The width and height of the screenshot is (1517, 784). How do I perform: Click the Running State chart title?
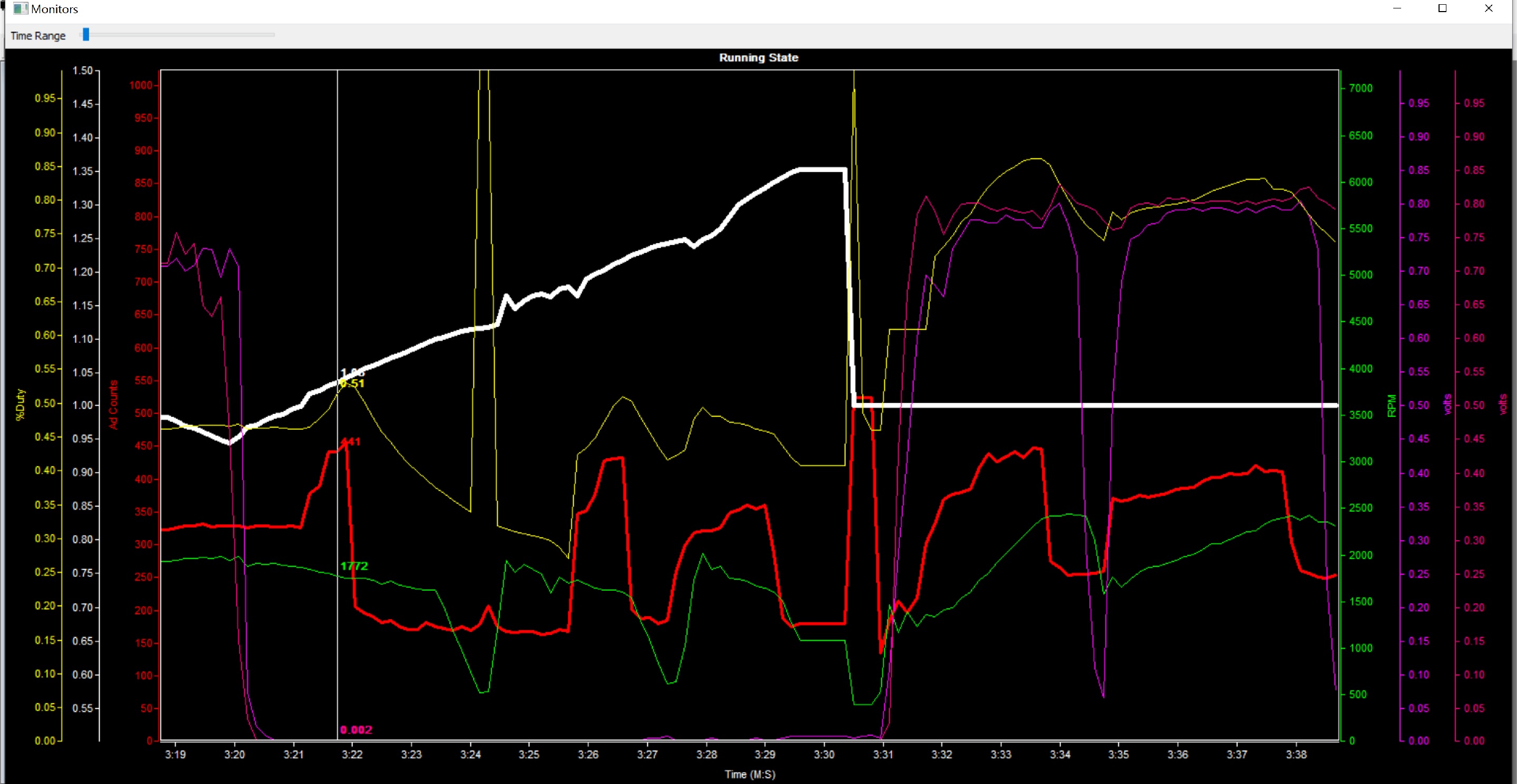pyautogui.click(x=758, y=58)
